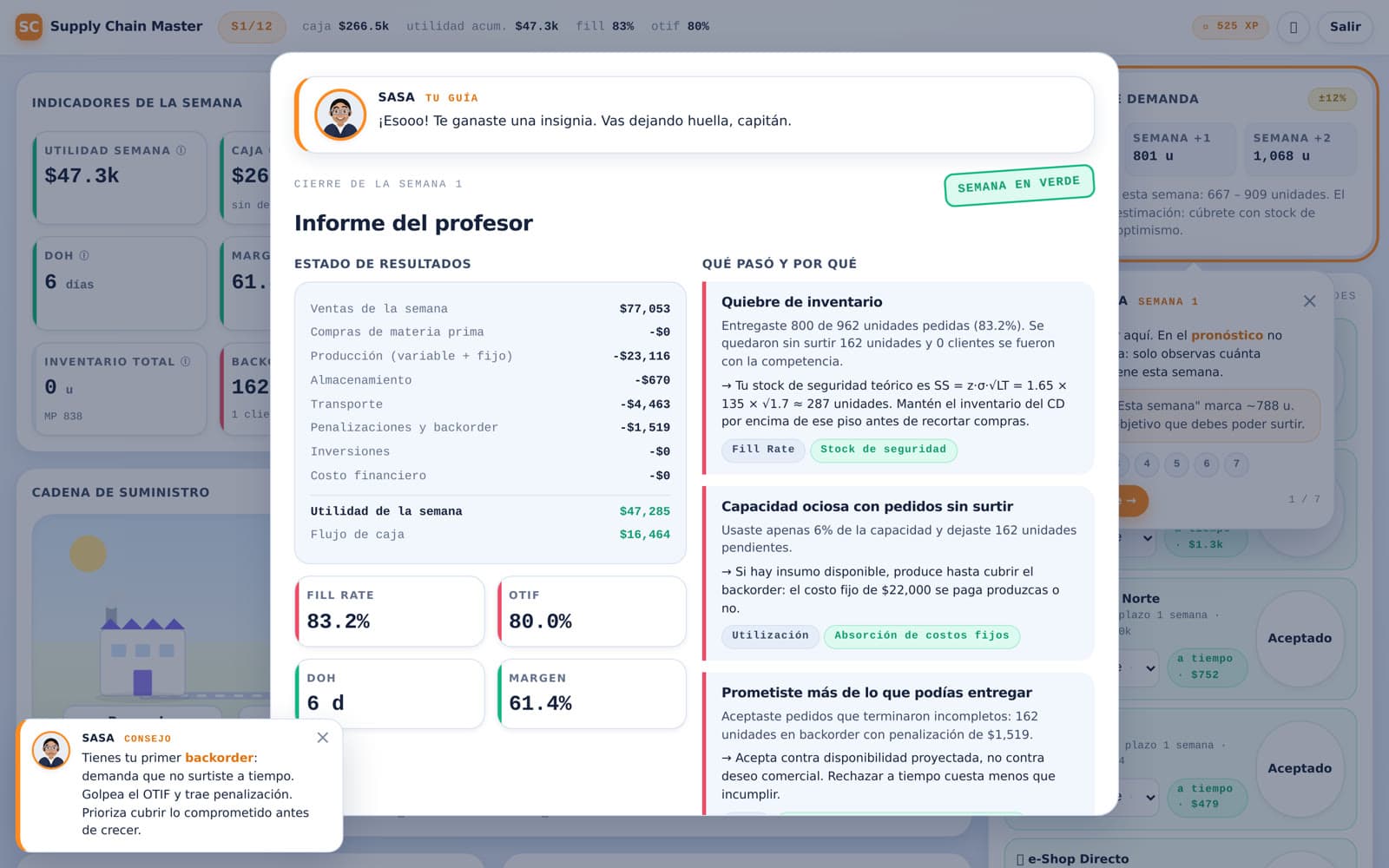Close the Semana 1 tutorial popover
1389x868 pixels.
(1309, 301)
